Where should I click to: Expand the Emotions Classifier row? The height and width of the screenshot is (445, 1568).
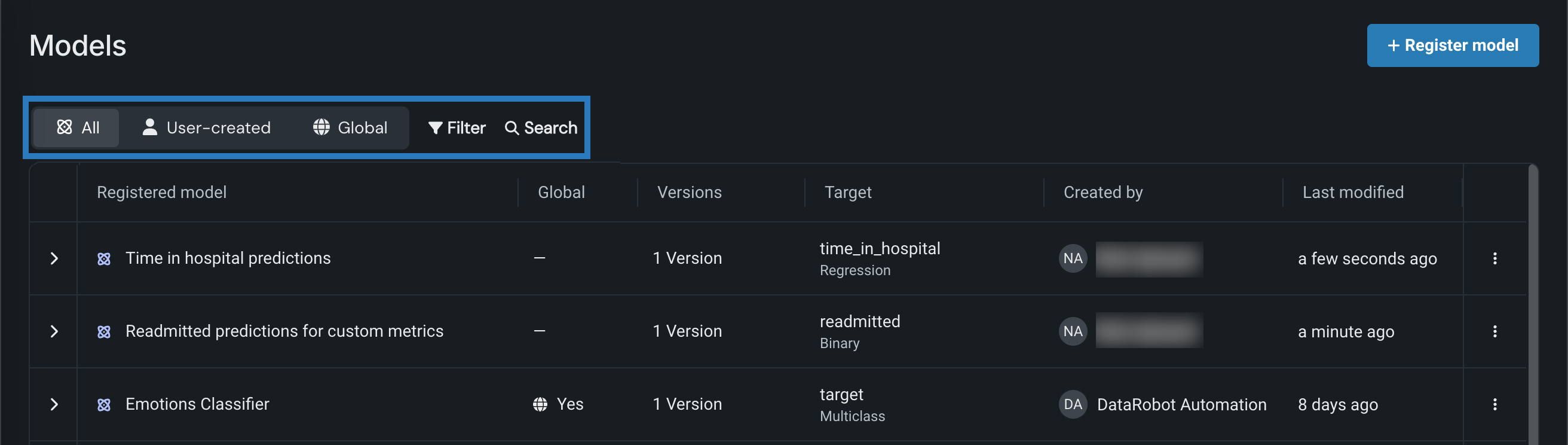coord(54,404)
